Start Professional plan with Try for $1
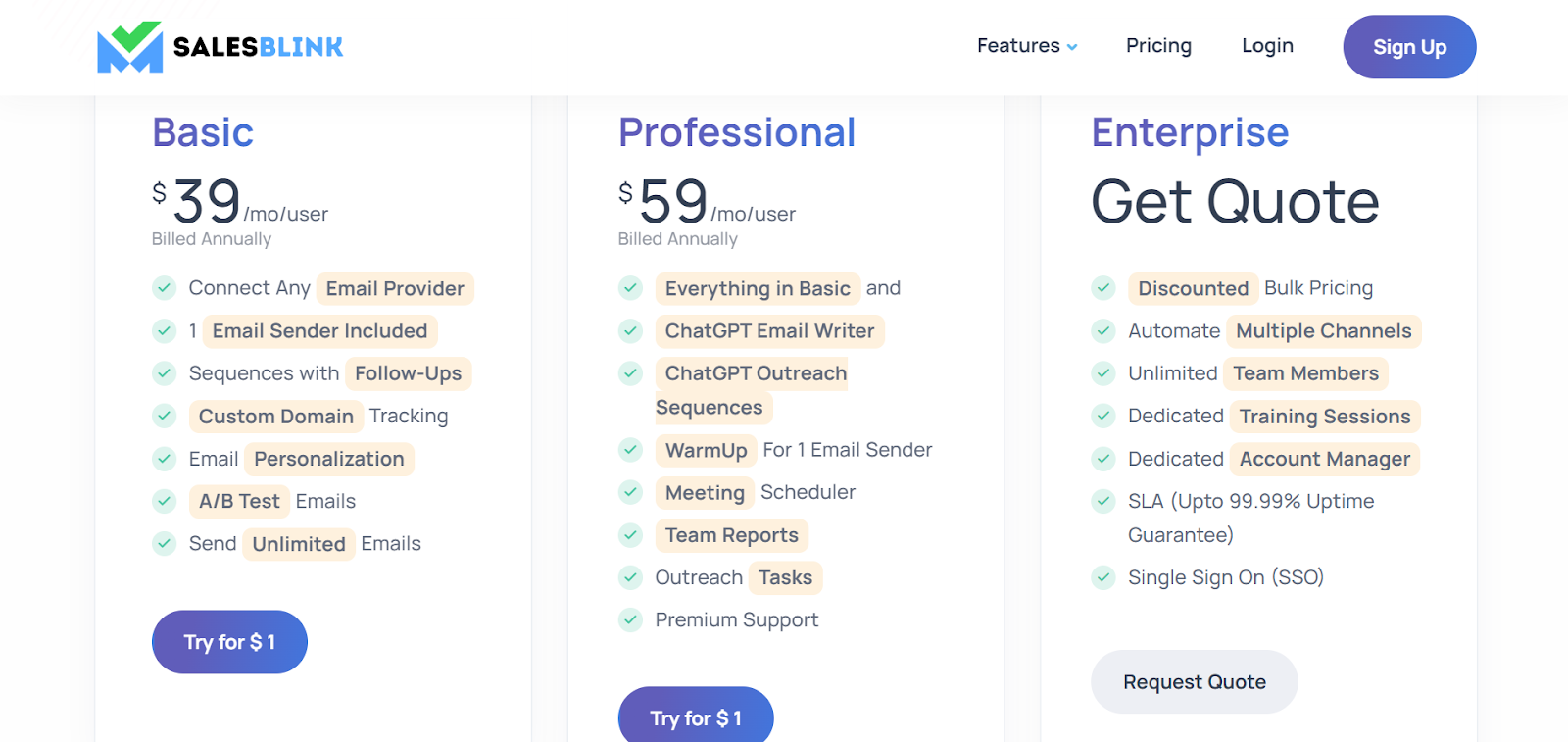 (x=696, y=717)
